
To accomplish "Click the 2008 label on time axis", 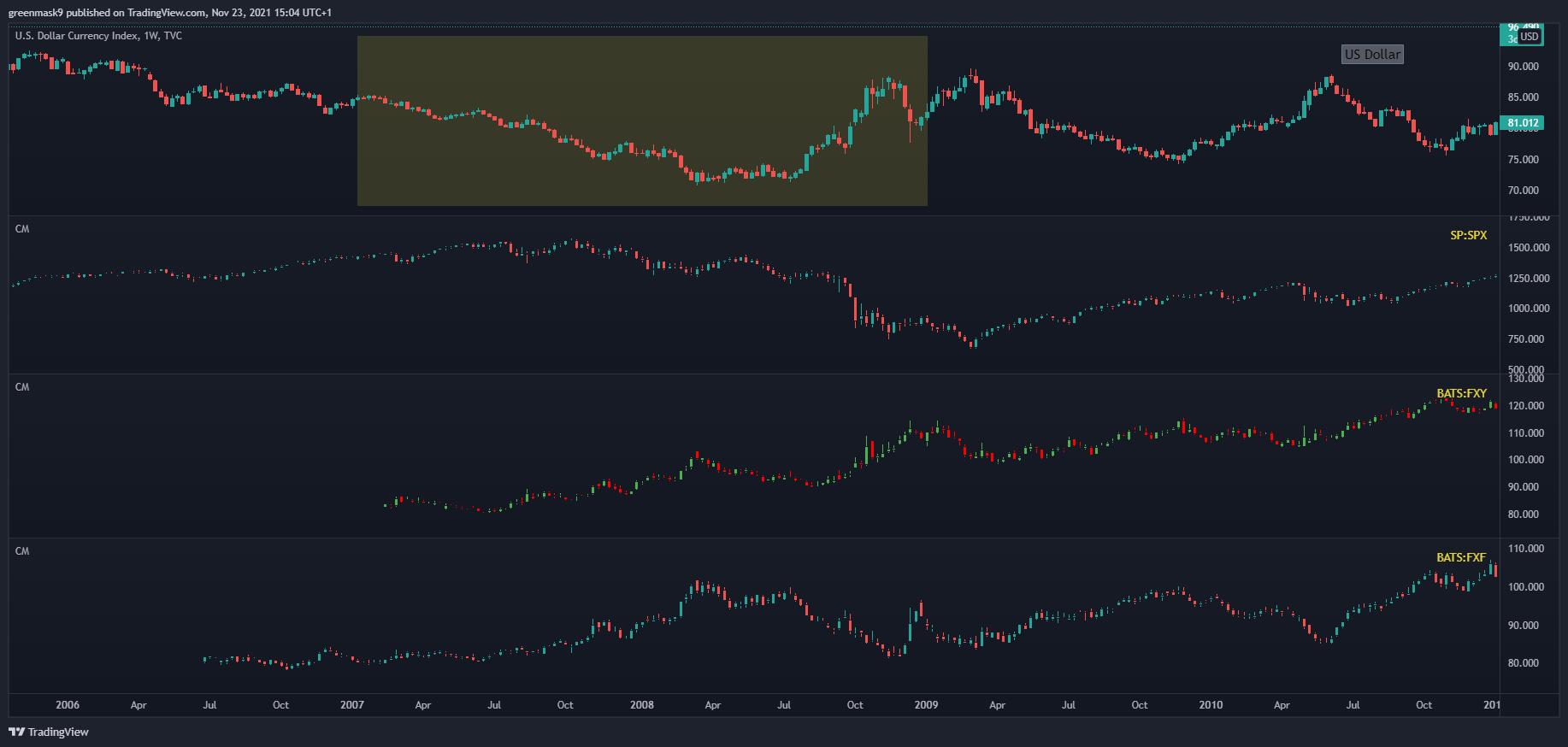I will pos(642,705).
